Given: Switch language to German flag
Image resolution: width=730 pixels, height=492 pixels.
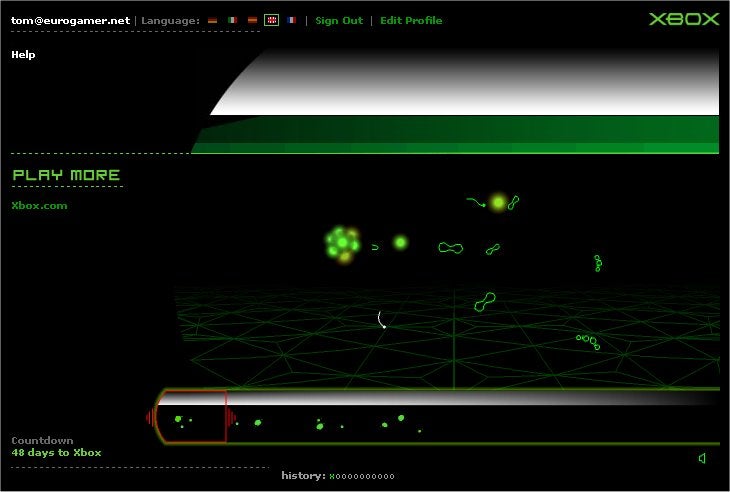Looking at the screenshot, I should pyautogui.click(x=212, y=20).
